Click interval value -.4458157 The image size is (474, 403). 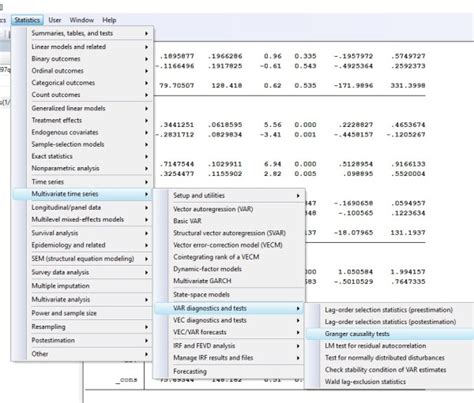pos(353,135)
